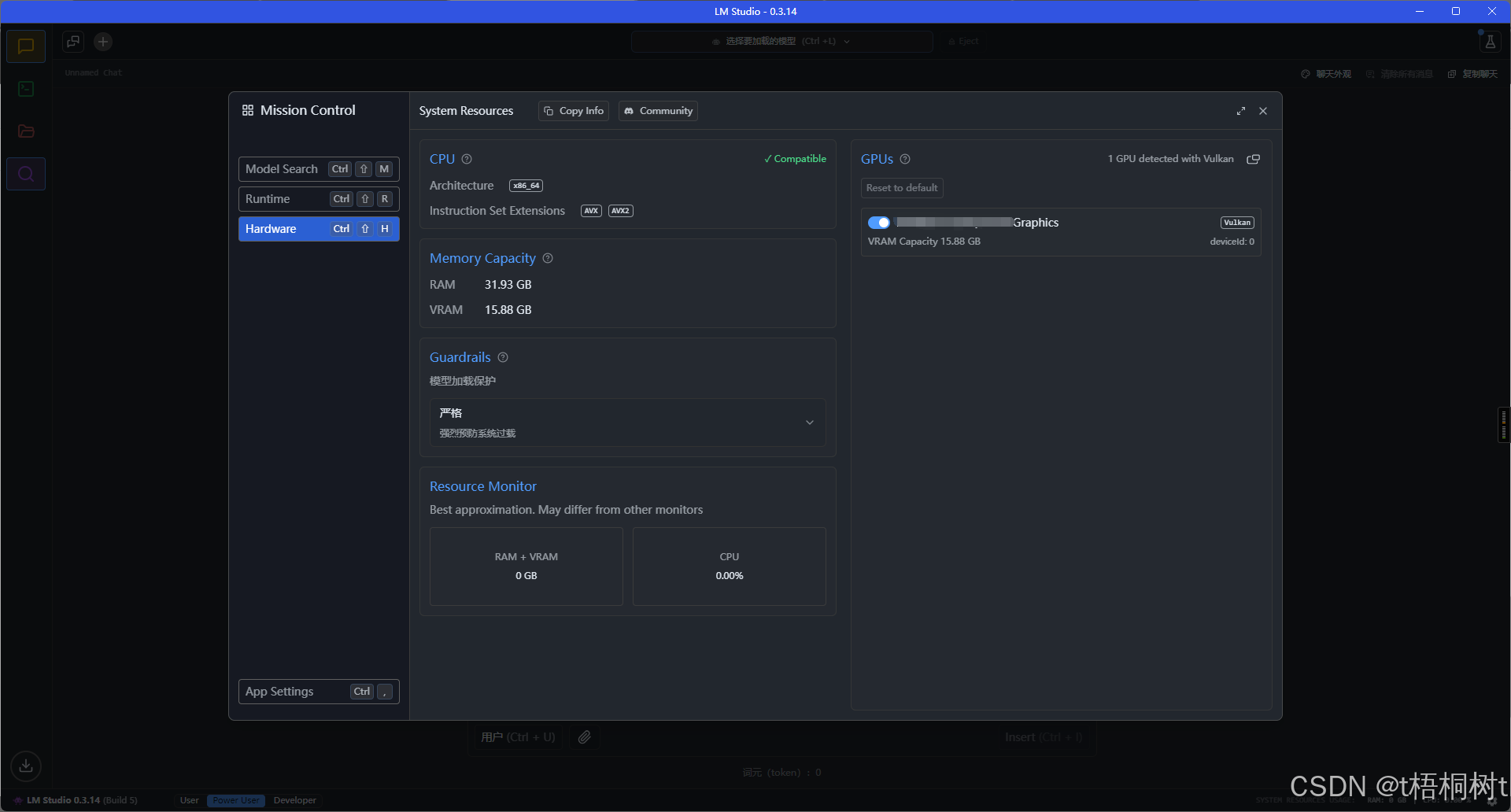This screenshot has height=812, width=1511.
Task: Click the AVX extension badge
Action: click(591, 211)
